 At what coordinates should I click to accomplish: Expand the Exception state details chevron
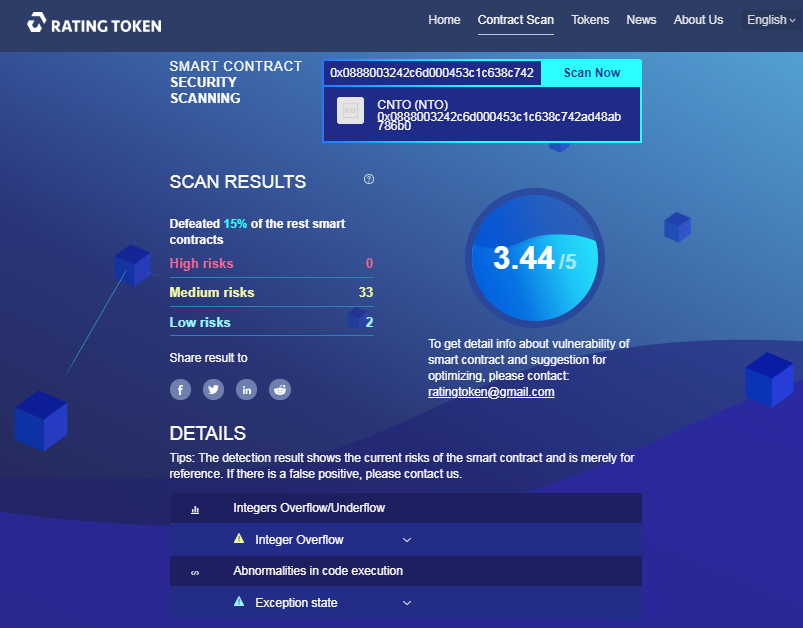407,603
